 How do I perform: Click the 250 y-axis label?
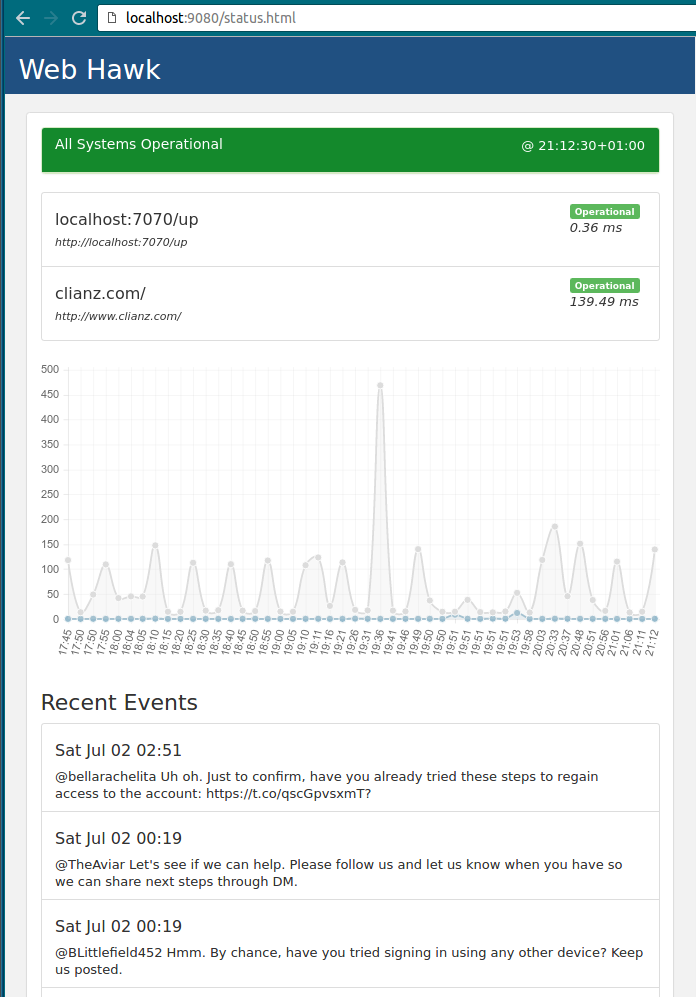(50, 494)
